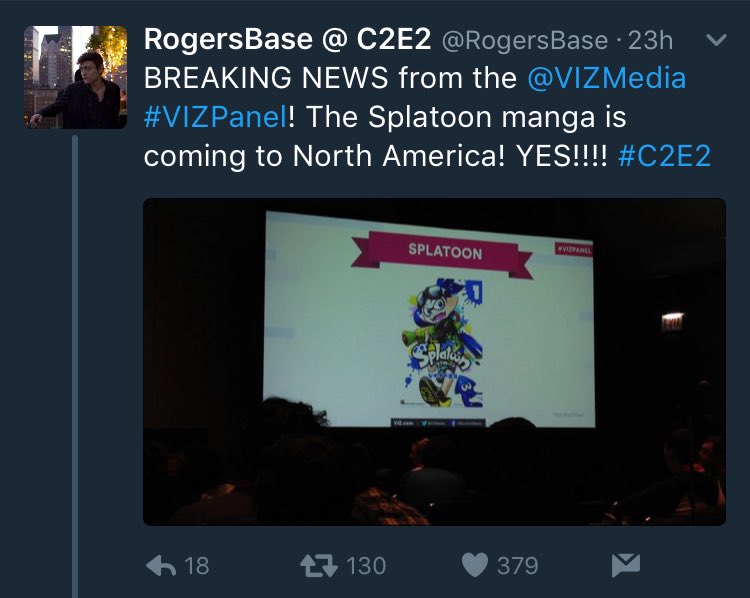
Task: Retweet this Splatoon manga post
Action: (x=319, y=565)
